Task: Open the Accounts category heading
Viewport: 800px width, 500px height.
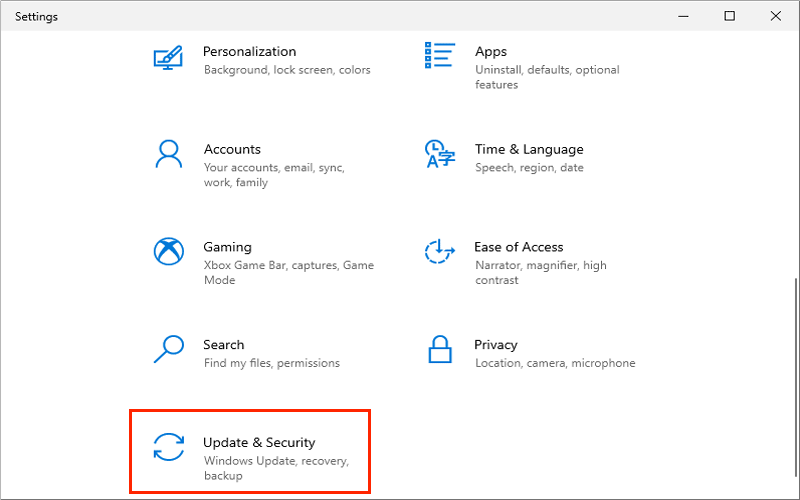Action: [x=232, y=149]
